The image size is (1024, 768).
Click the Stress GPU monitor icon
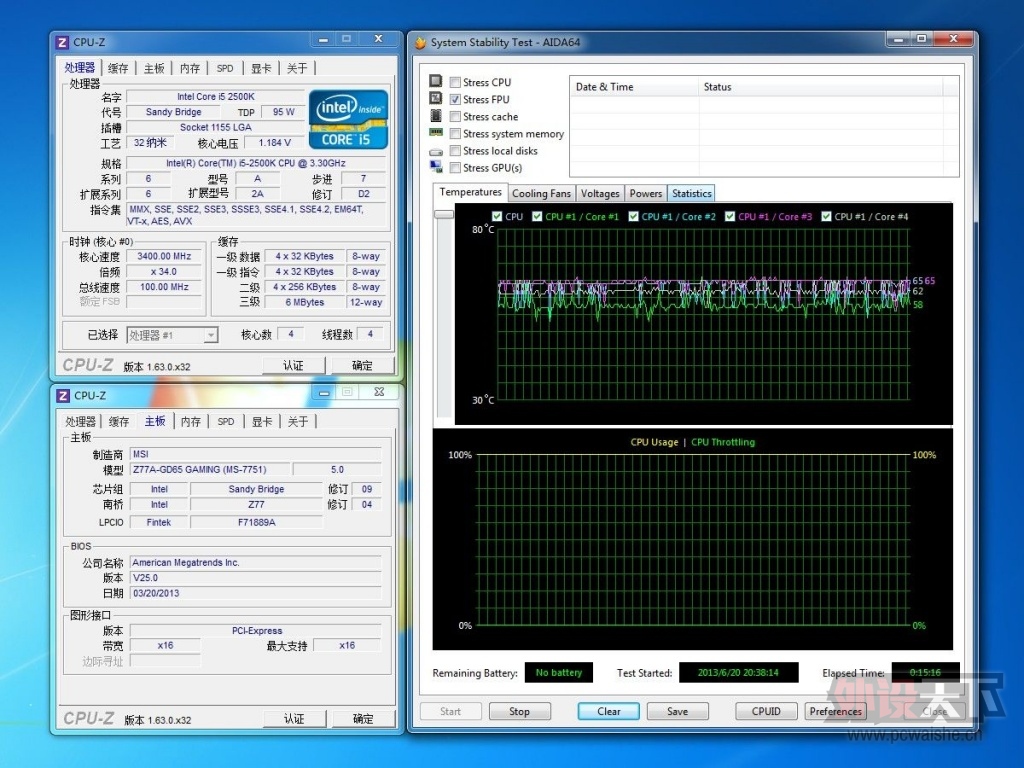pyautogui.click(x=436, y=167)
